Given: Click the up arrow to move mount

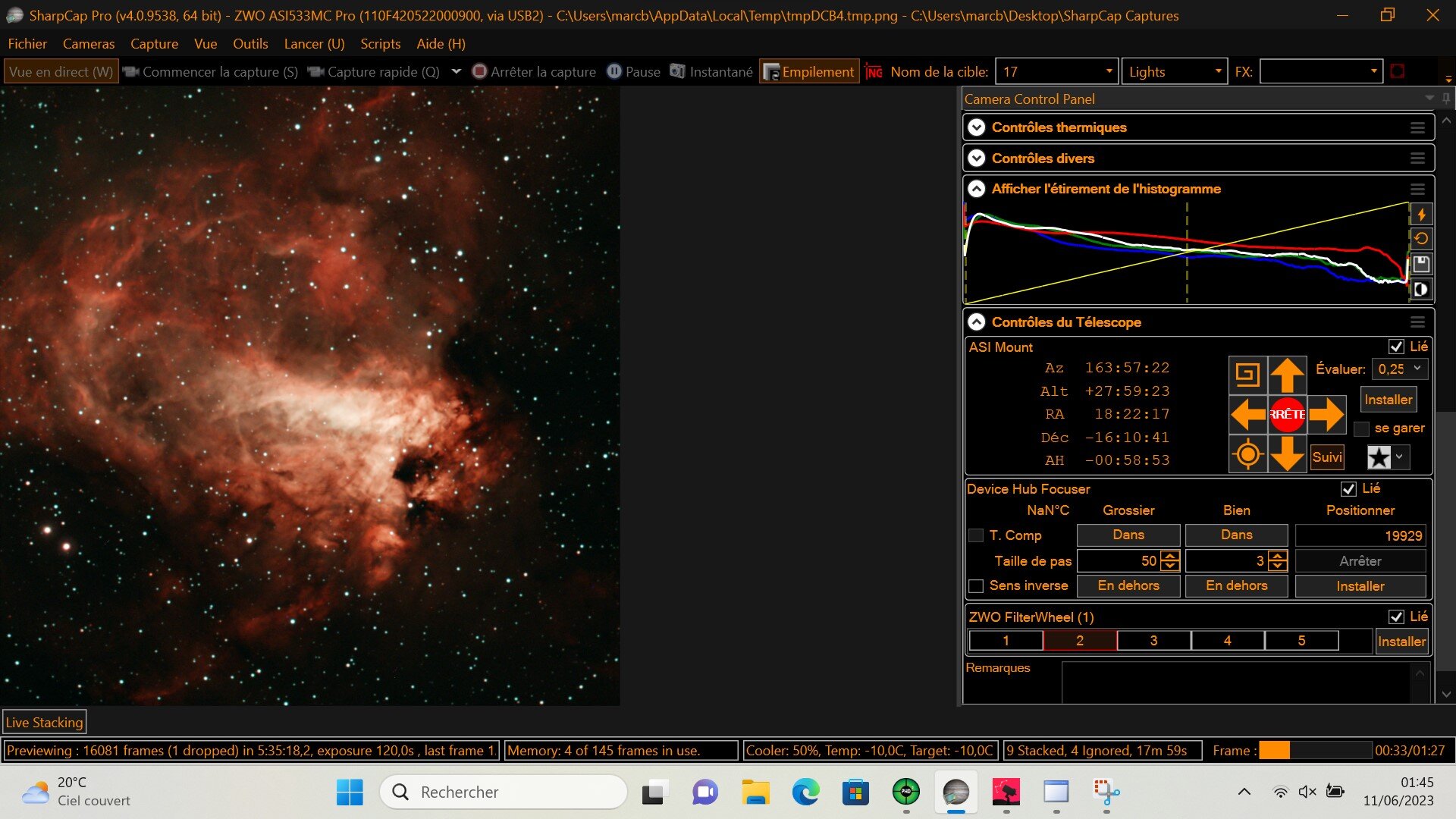Looking at the screenshot, I should pyautogui.click(x=1287, y=375).
